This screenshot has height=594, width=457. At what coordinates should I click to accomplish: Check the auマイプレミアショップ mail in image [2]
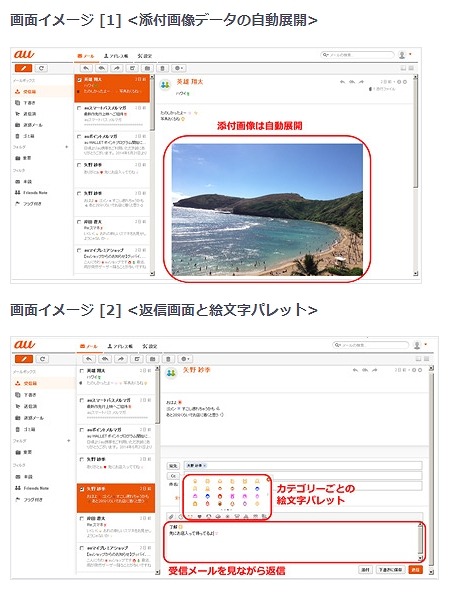pos(81,548)
